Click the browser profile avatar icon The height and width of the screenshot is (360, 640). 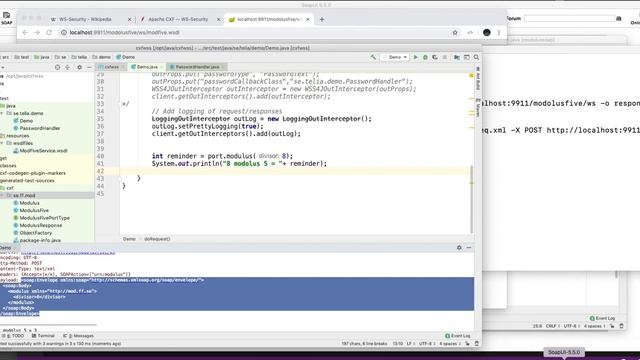(x=487, y=33)
